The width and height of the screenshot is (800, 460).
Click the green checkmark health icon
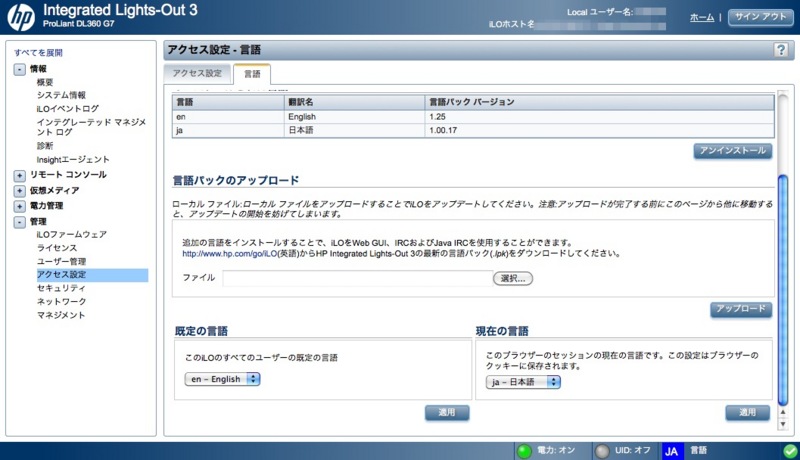coord(790,451)
